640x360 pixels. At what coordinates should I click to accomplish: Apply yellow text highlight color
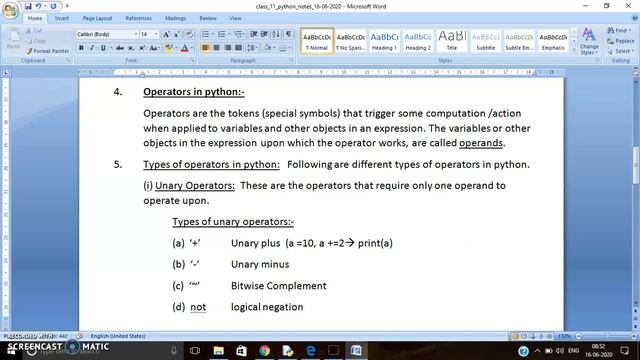(168, 48)
